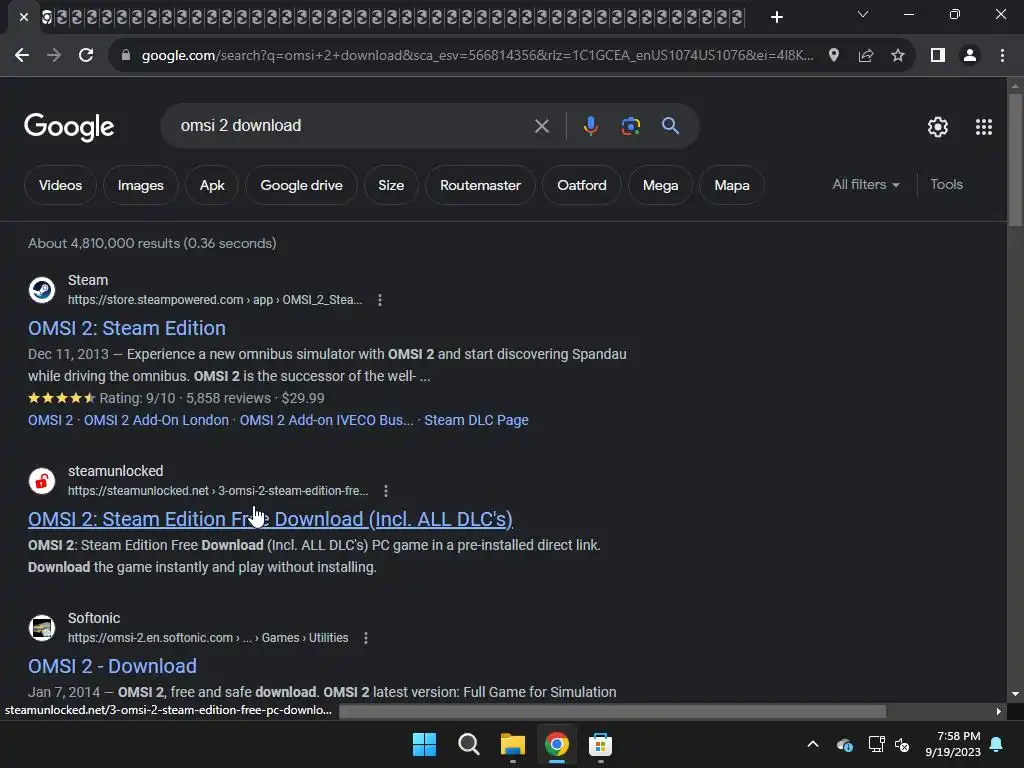Click the horizontal scrollbar right arrow

[x=999, y=711]
